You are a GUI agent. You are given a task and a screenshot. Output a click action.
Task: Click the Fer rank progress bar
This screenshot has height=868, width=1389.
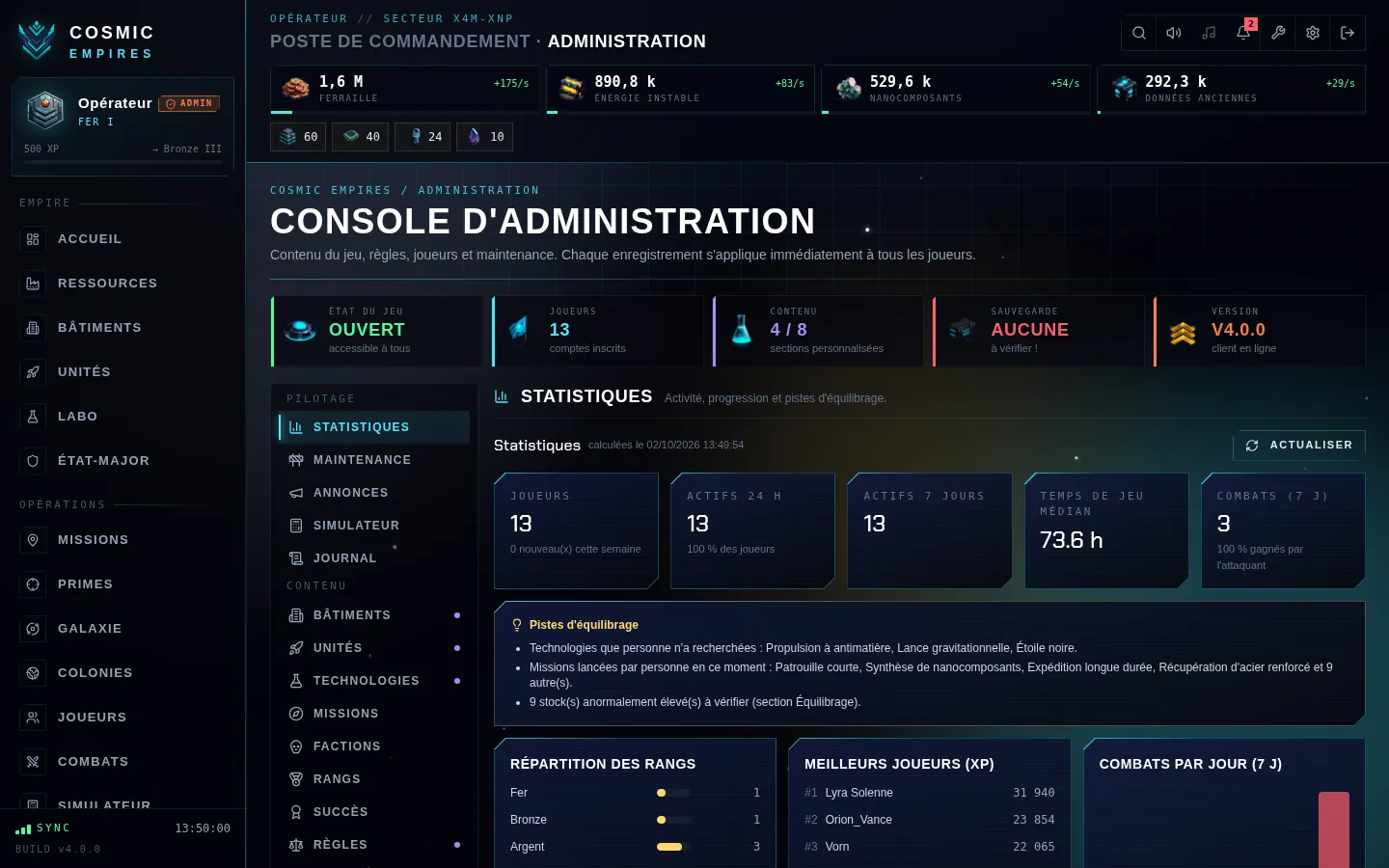pyautogui.click(x=673, y=793)
